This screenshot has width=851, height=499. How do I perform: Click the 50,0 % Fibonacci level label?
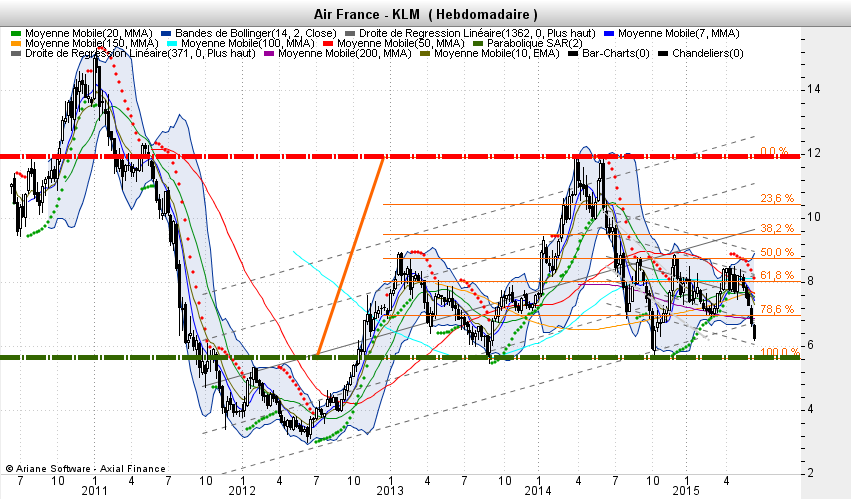pos(777,252)
